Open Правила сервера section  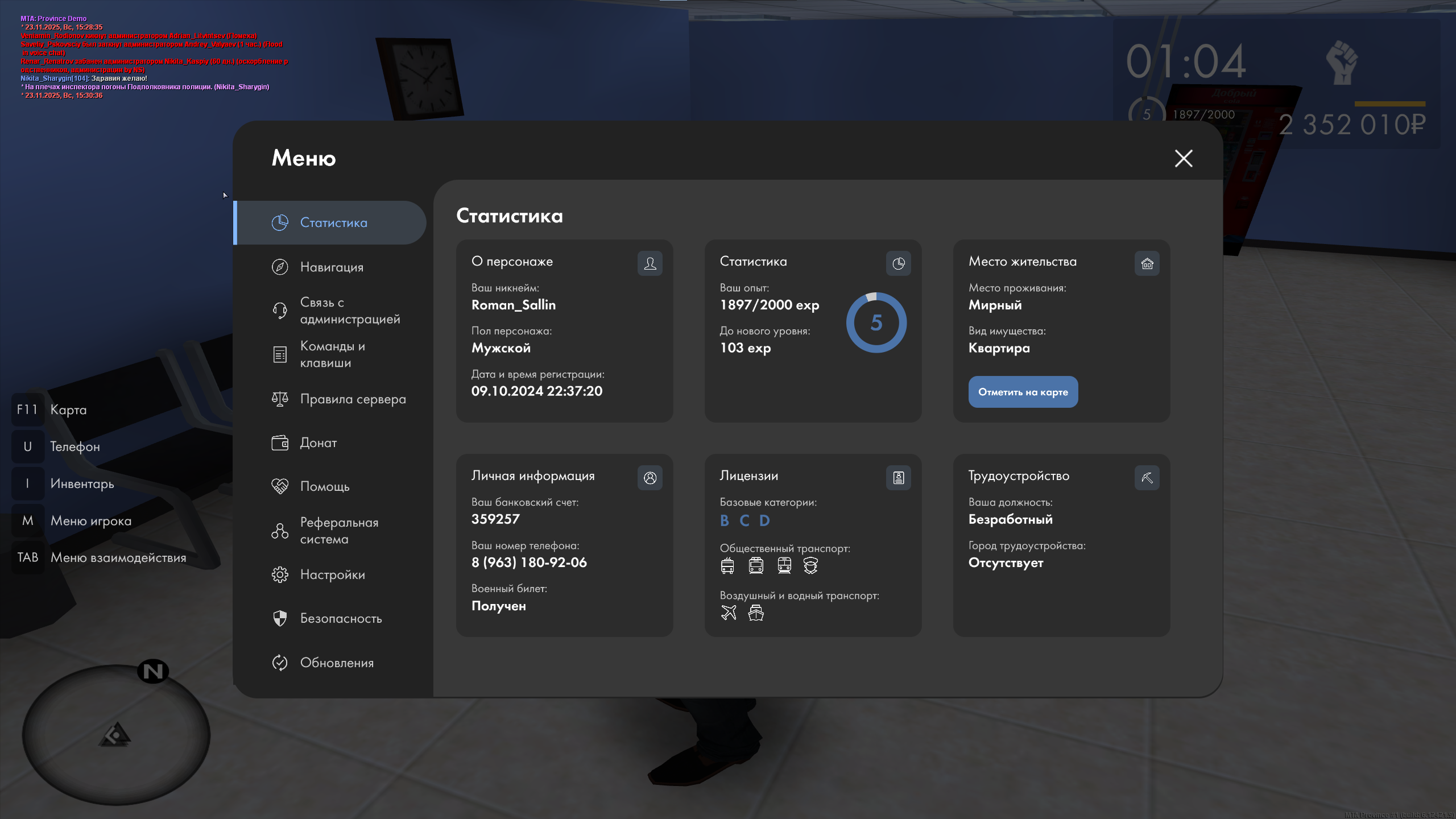tap(353, 399)
